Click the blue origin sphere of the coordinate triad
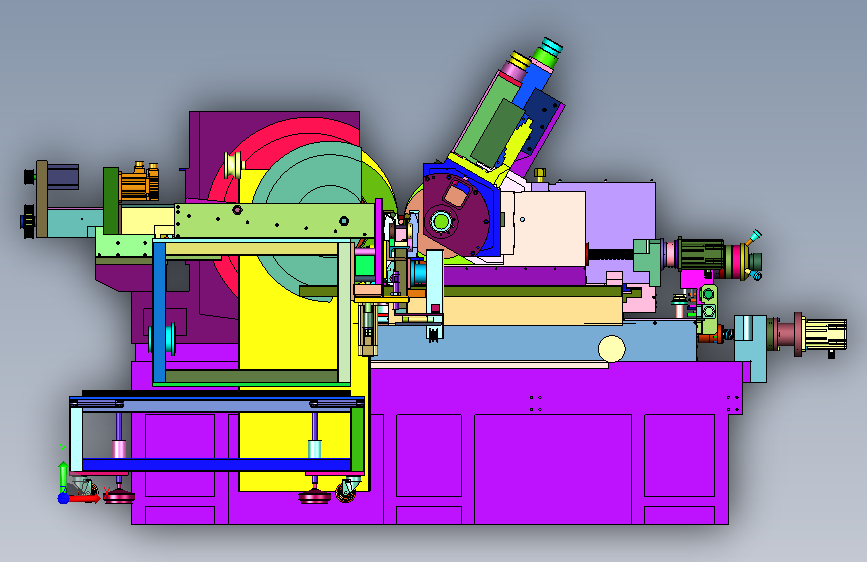867x562 pixels. (63, 498)
